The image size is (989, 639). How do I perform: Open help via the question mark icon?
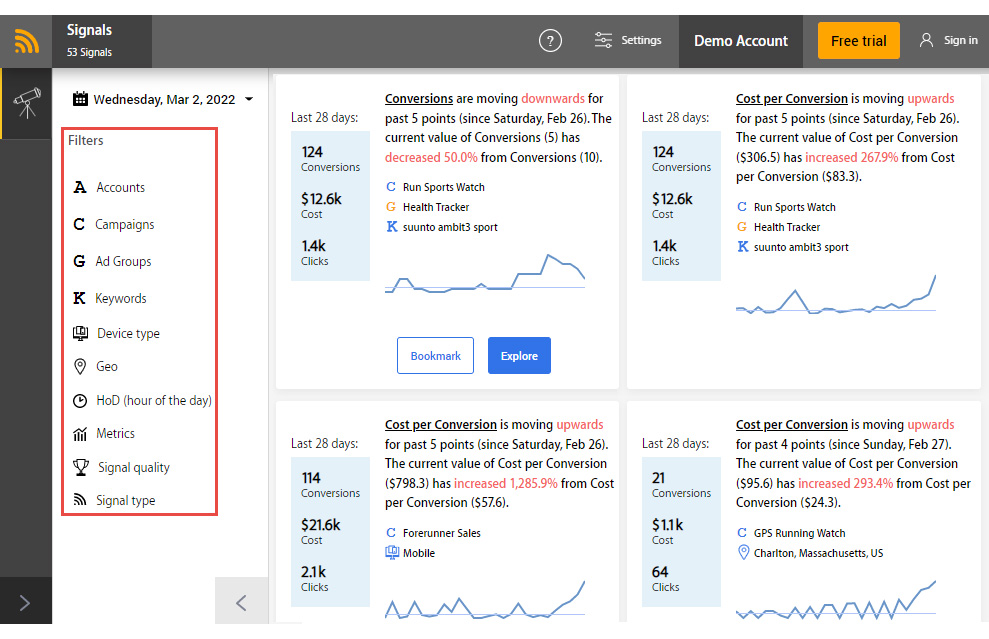pyautogui.click(x=550, y=41)
